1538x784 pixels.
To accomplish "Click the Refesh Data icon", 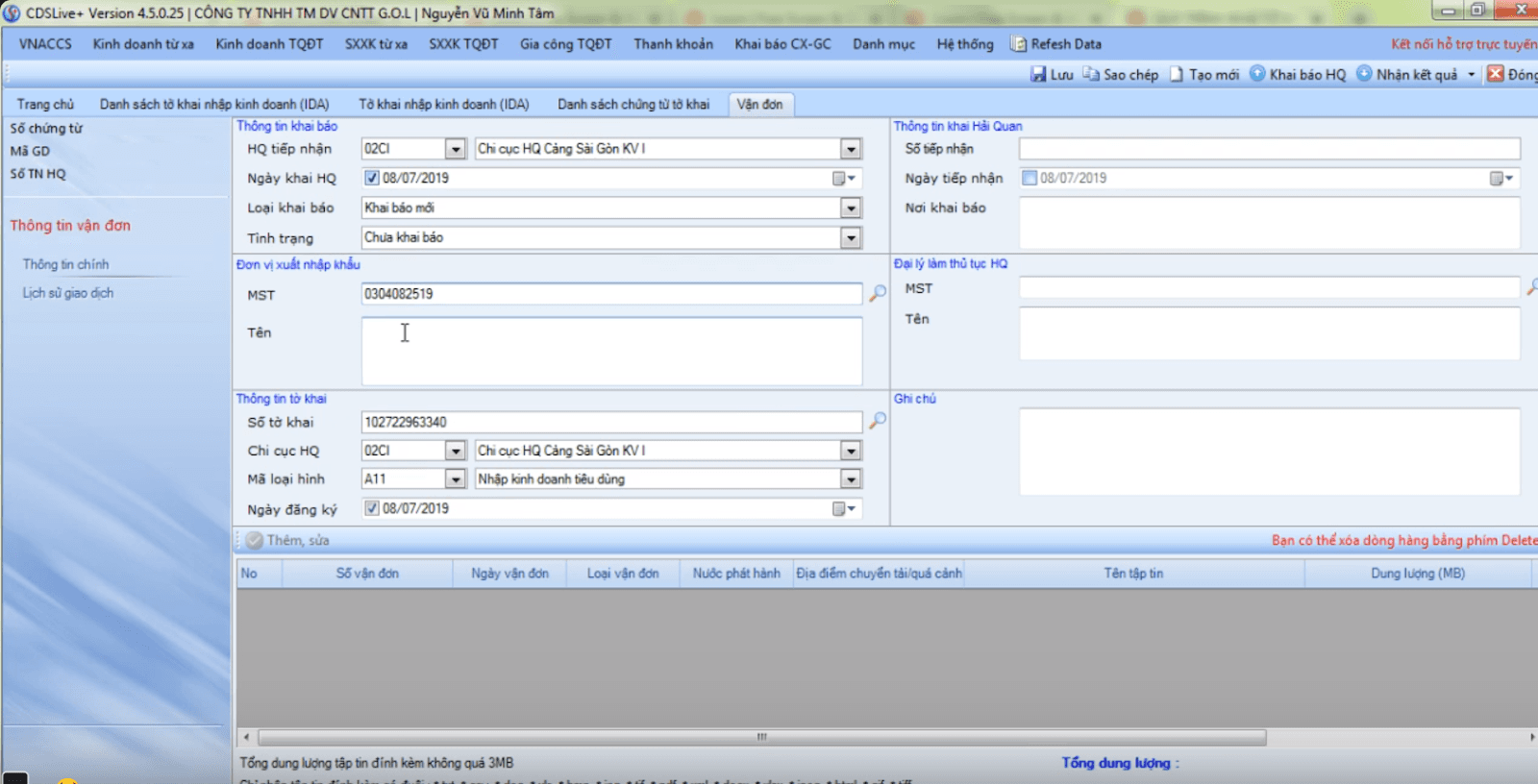I will tap(1019, 44).
